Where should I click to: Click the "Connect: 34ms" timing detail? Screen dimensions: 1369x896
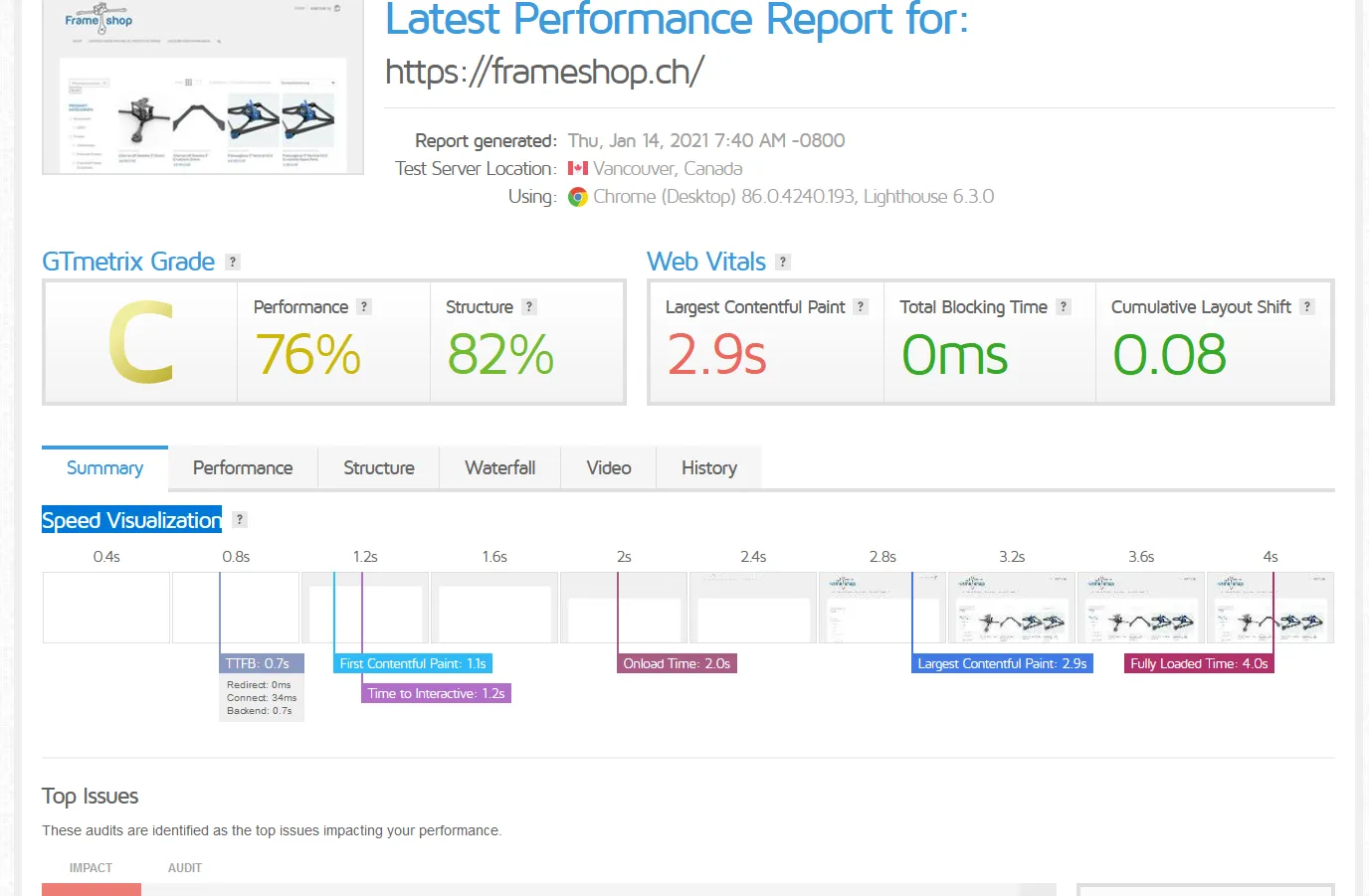point(262,698)
